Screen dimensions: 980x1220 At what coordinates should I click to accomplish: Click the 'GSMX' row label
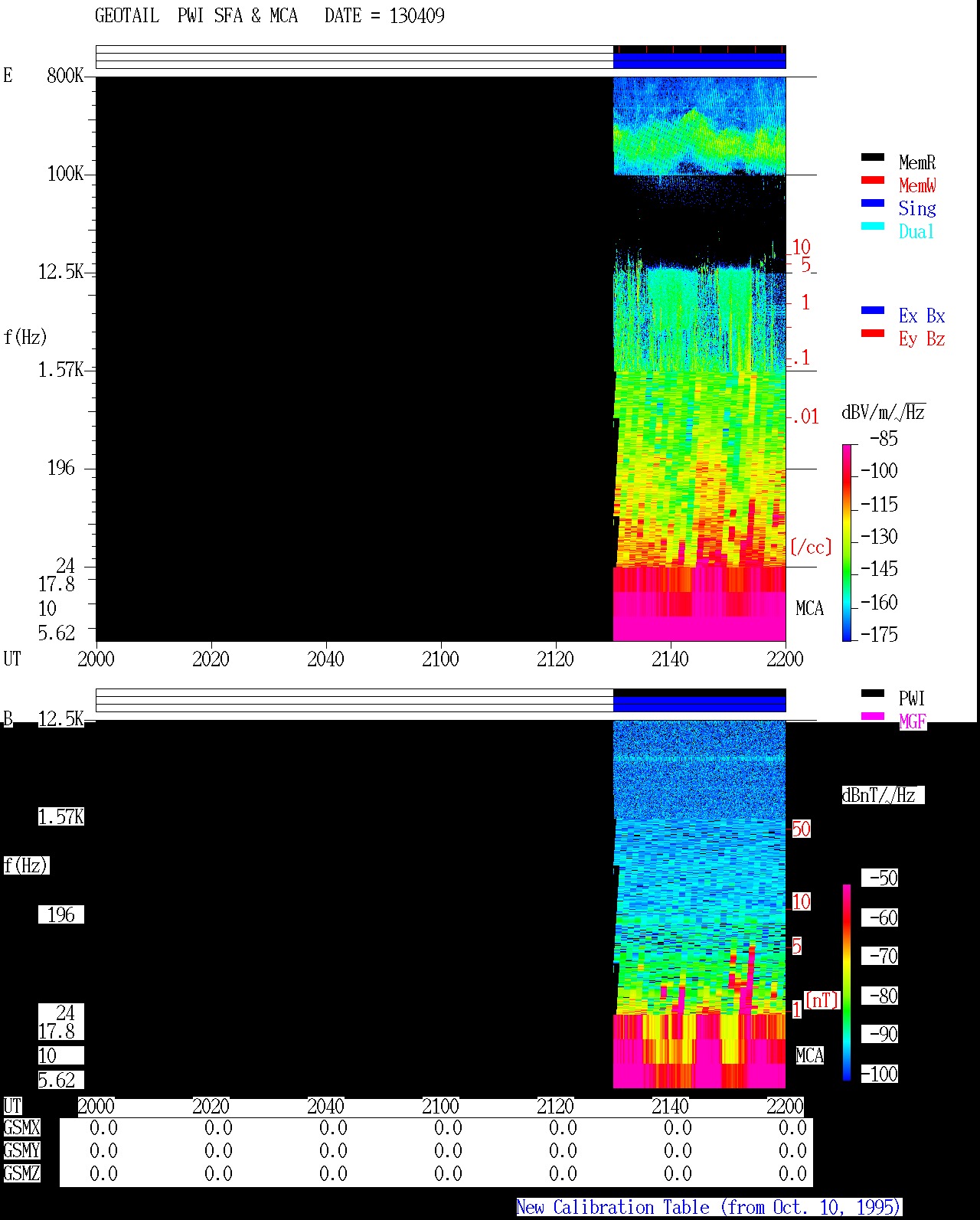pyautogui.click(x=21, y=1127)
